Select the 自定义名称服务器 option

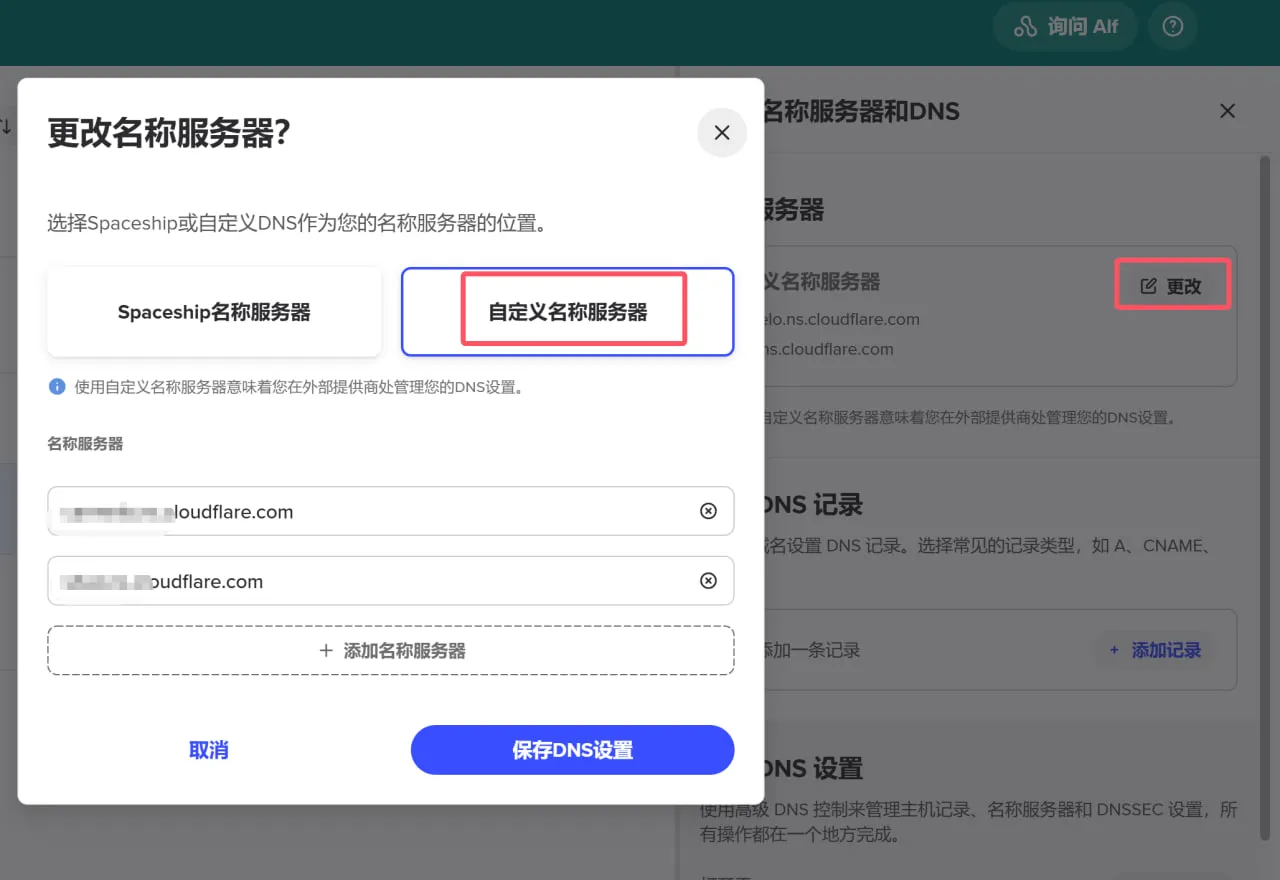click(x=568, y=312)
